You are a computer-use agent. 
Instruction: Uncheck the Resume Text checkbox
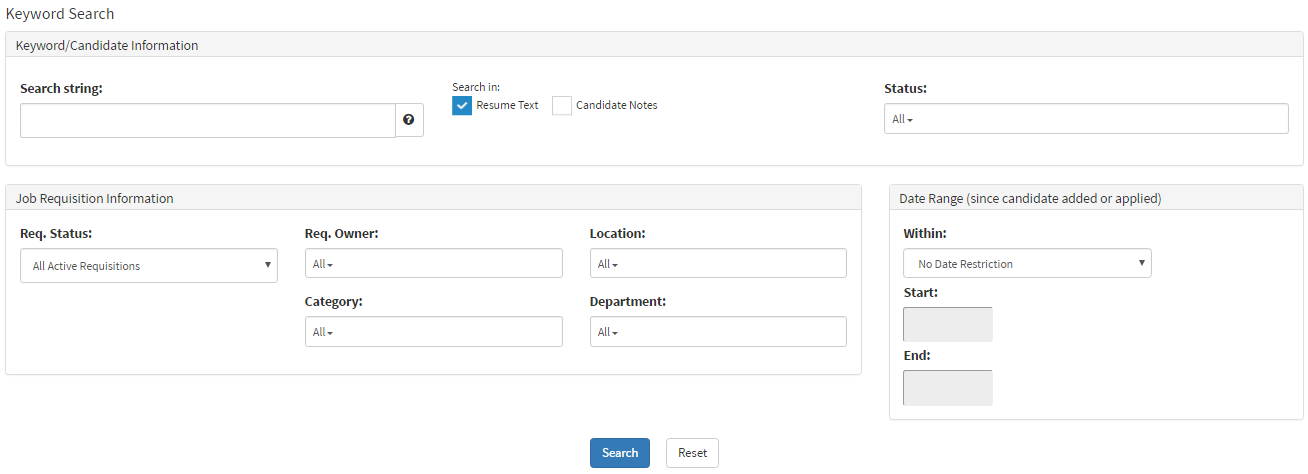coord(462,106)
